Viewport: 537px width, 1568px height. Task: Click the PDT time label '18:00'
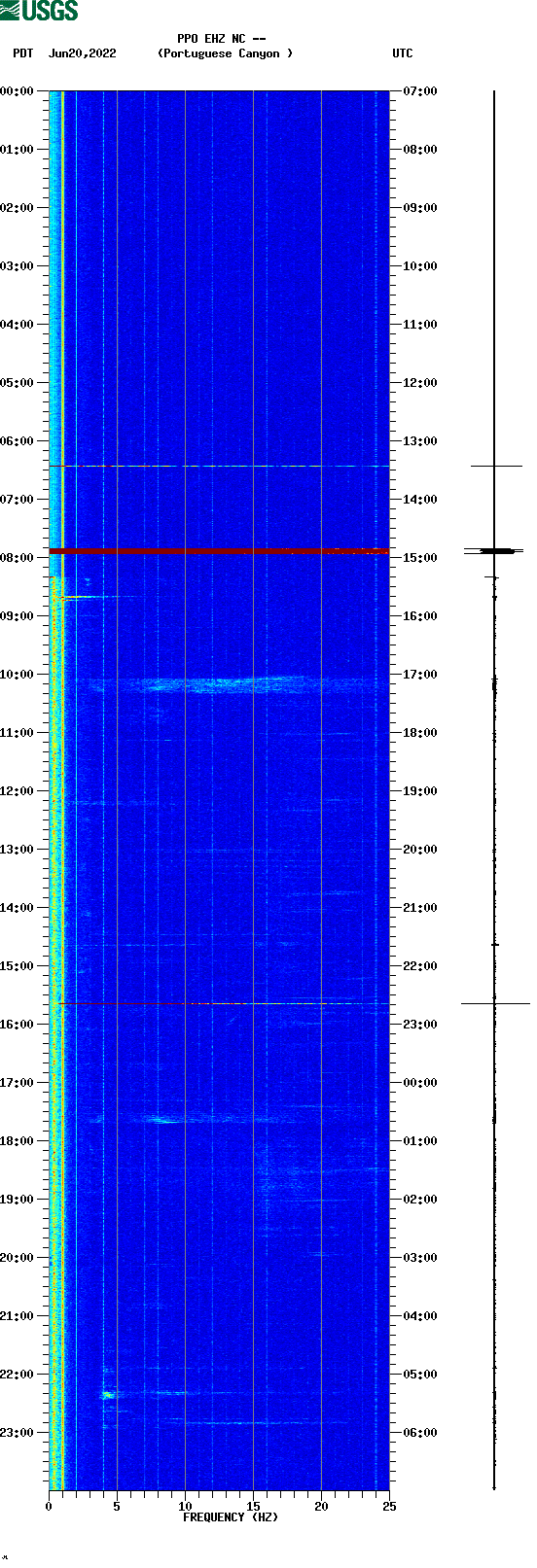pos(17,1141)
